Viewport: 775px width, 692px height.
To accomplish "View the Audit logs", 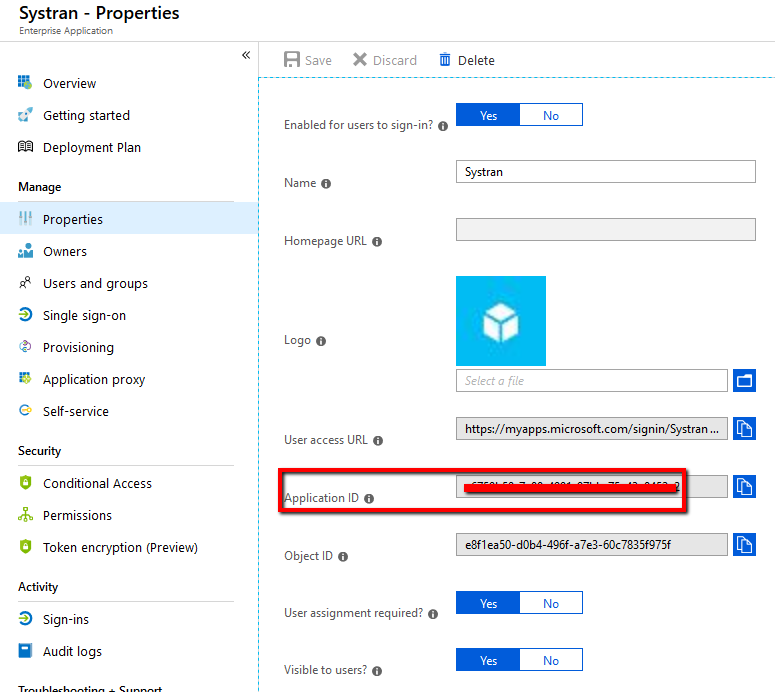I will [x=72, y=652].
